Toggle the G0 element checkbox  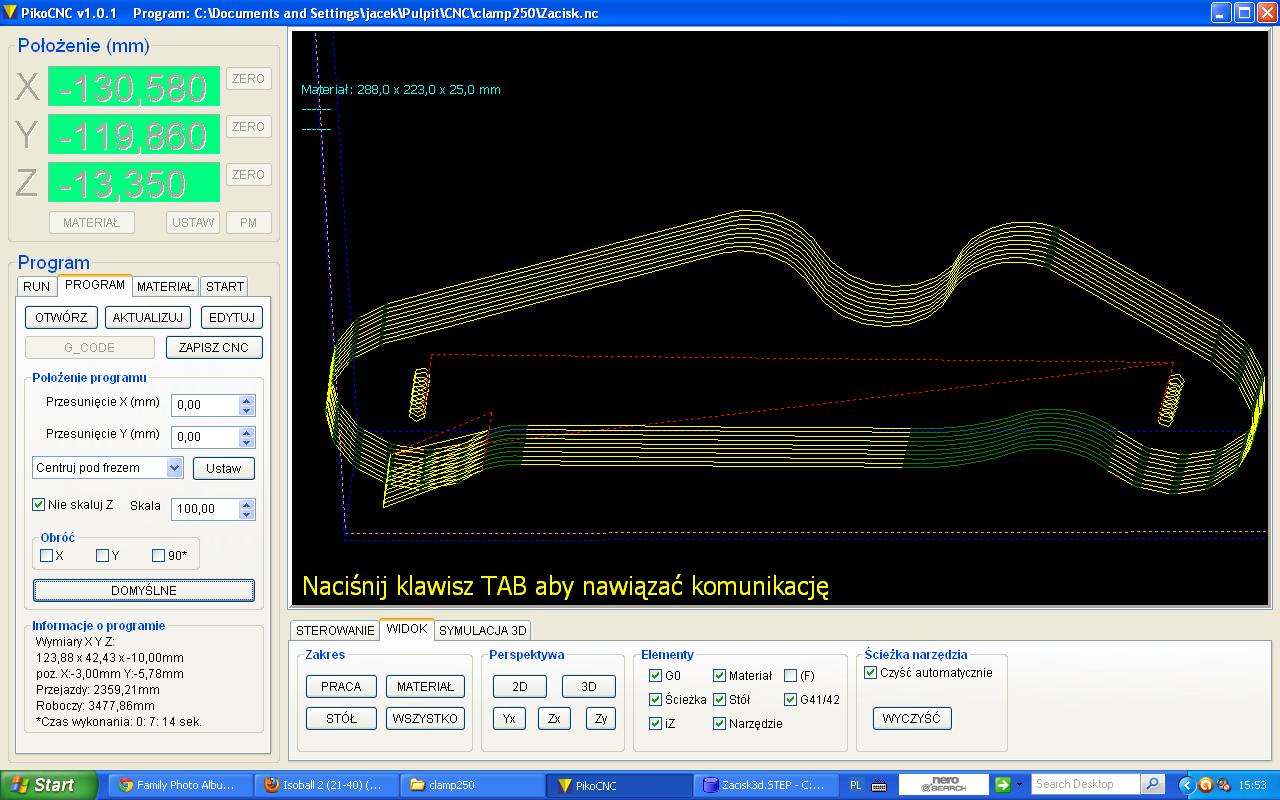coord(656,676)
